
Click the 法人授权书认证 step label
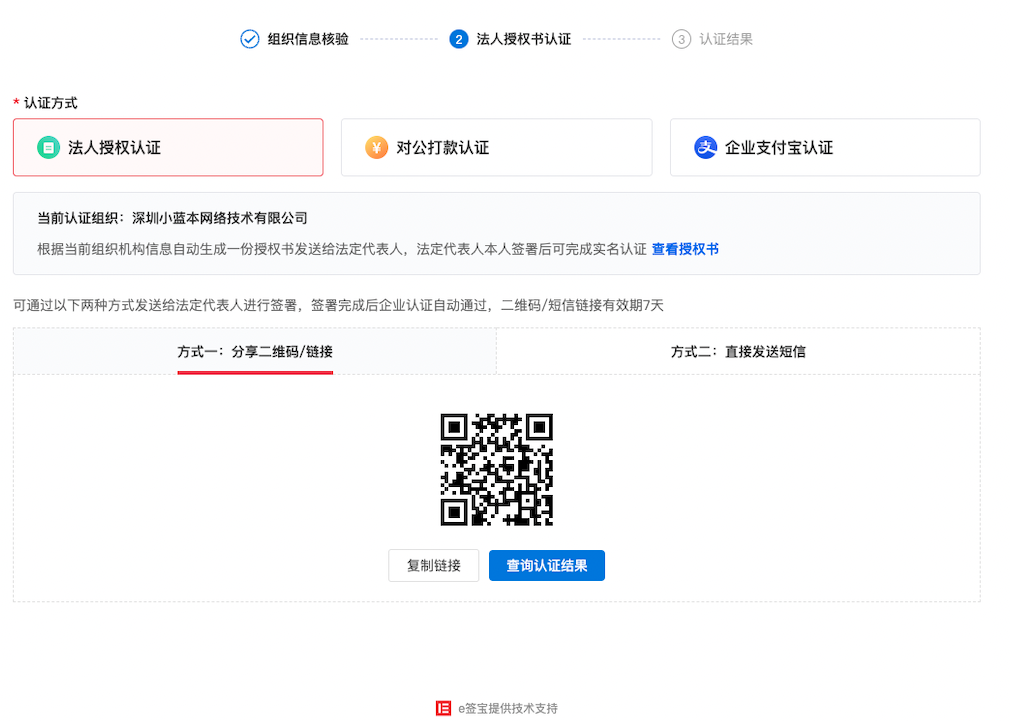point(524,40)
